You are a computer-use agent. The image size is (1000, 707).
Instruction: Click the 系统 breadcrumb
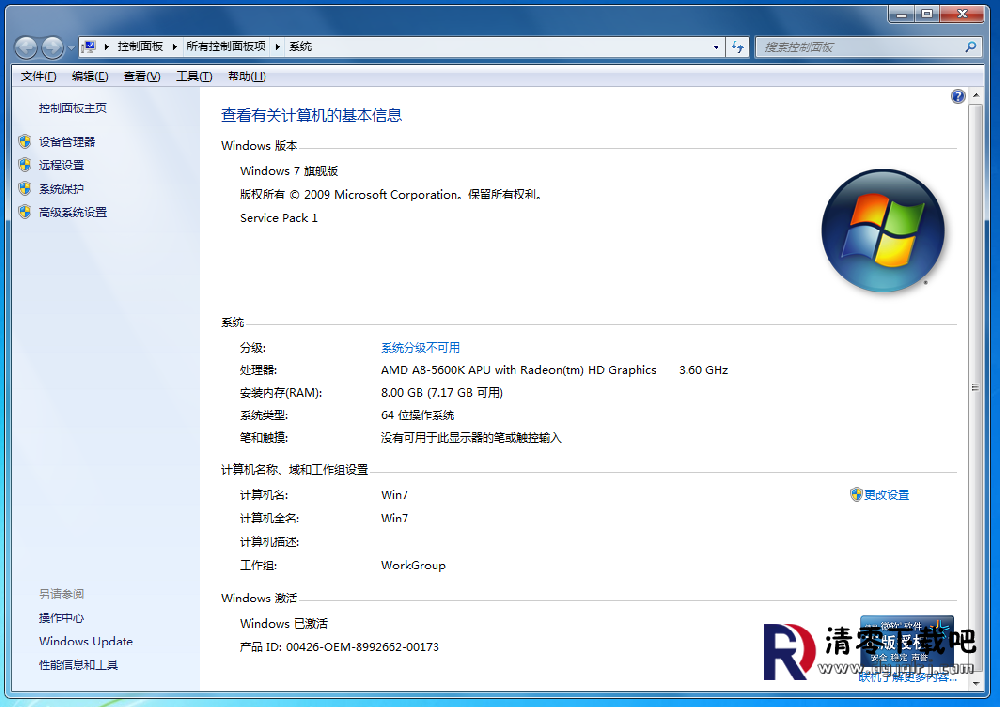point(300,47)
